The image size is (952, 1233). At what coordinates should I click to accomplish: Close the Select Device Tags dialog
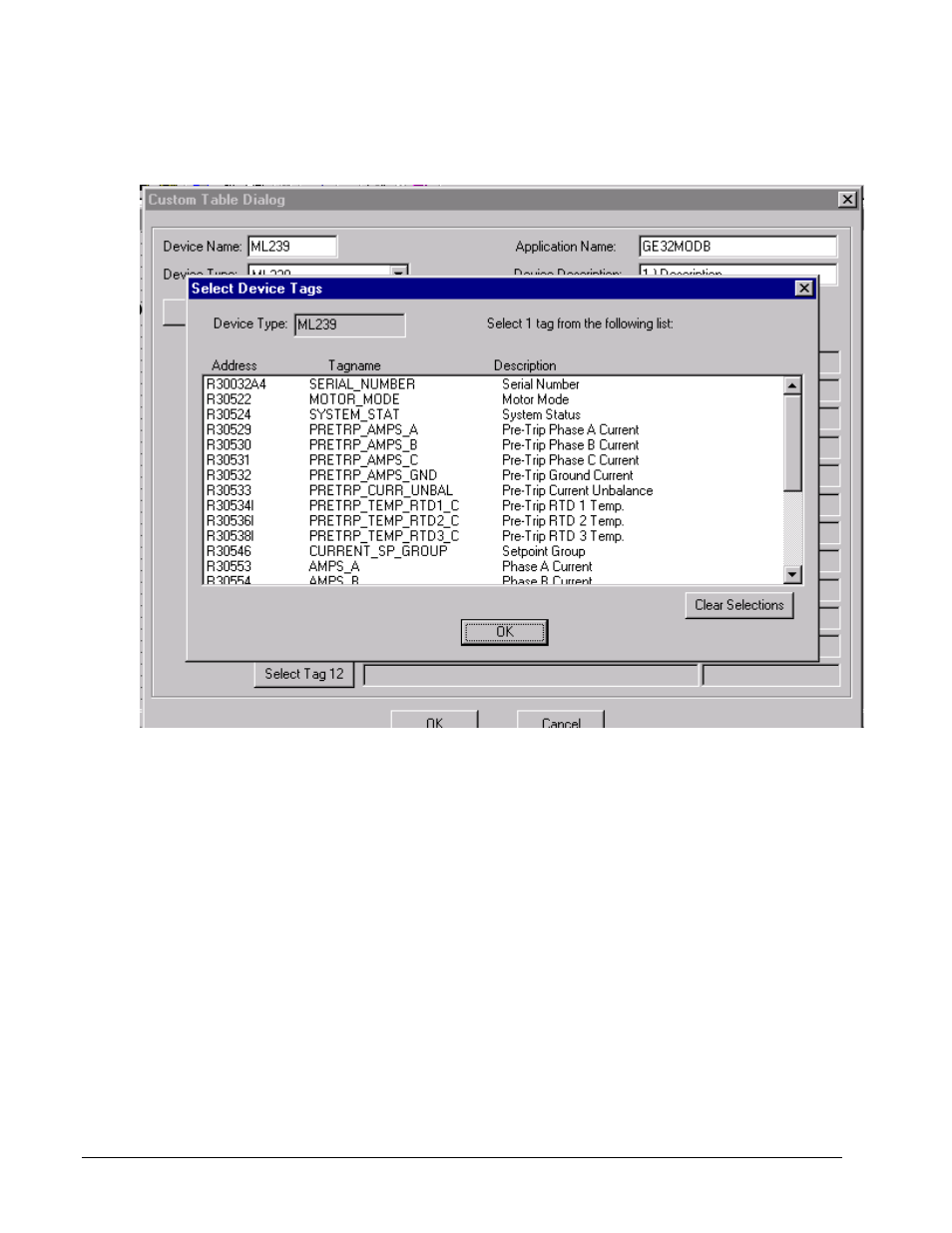pos(803,289)
